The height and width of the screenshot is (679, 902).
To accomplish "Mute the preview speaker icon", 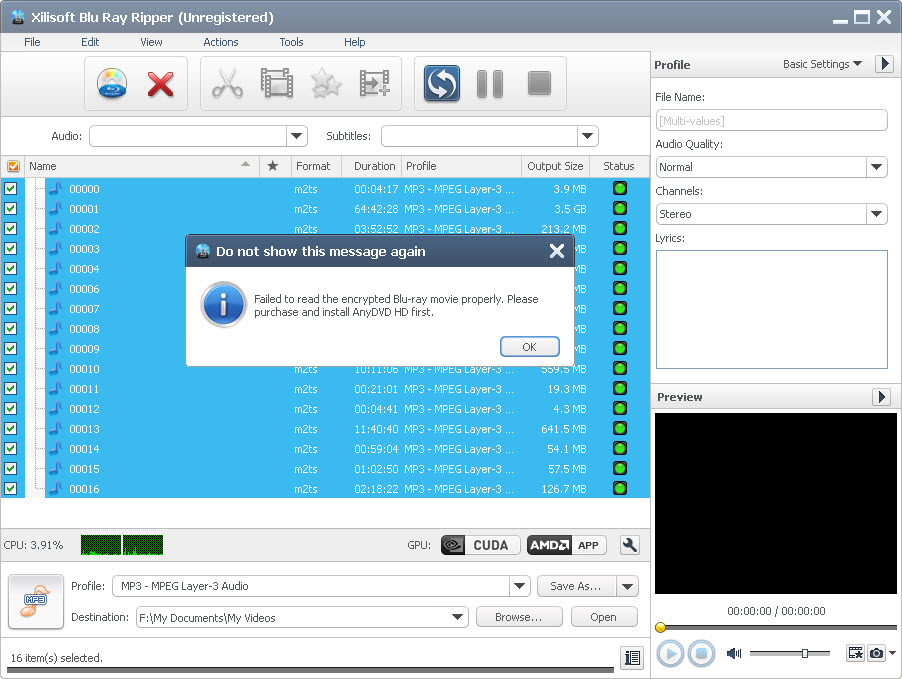I will pyautogui.click(x=734, y=653).
